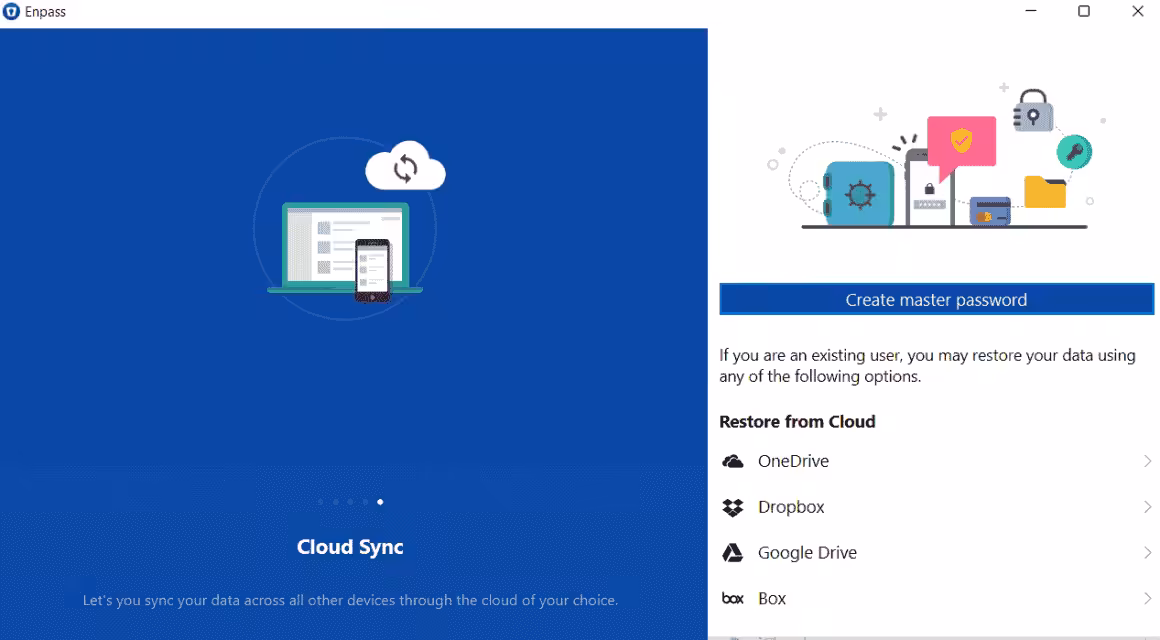Image resolution: width=1160 pixels, height=640 pixels.
Task: Select the active last carousel dot
Action: click(x=380, y=502)
